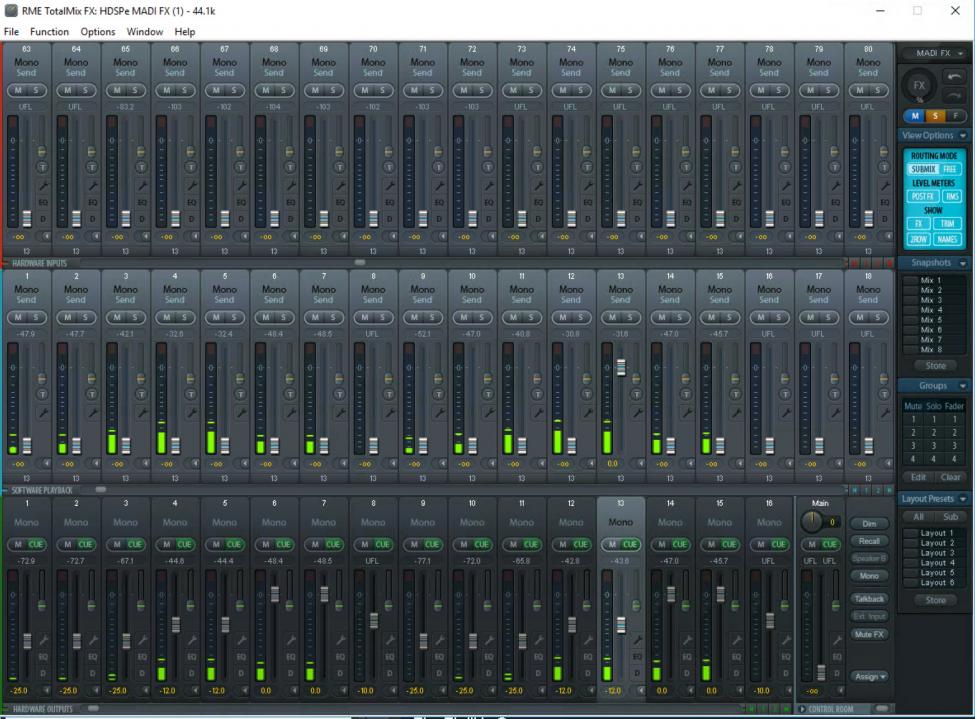The width and height of the screenshot is (975, 719).
Task: Open wrench settings on playback channel 10
Action: click(489, 413)
